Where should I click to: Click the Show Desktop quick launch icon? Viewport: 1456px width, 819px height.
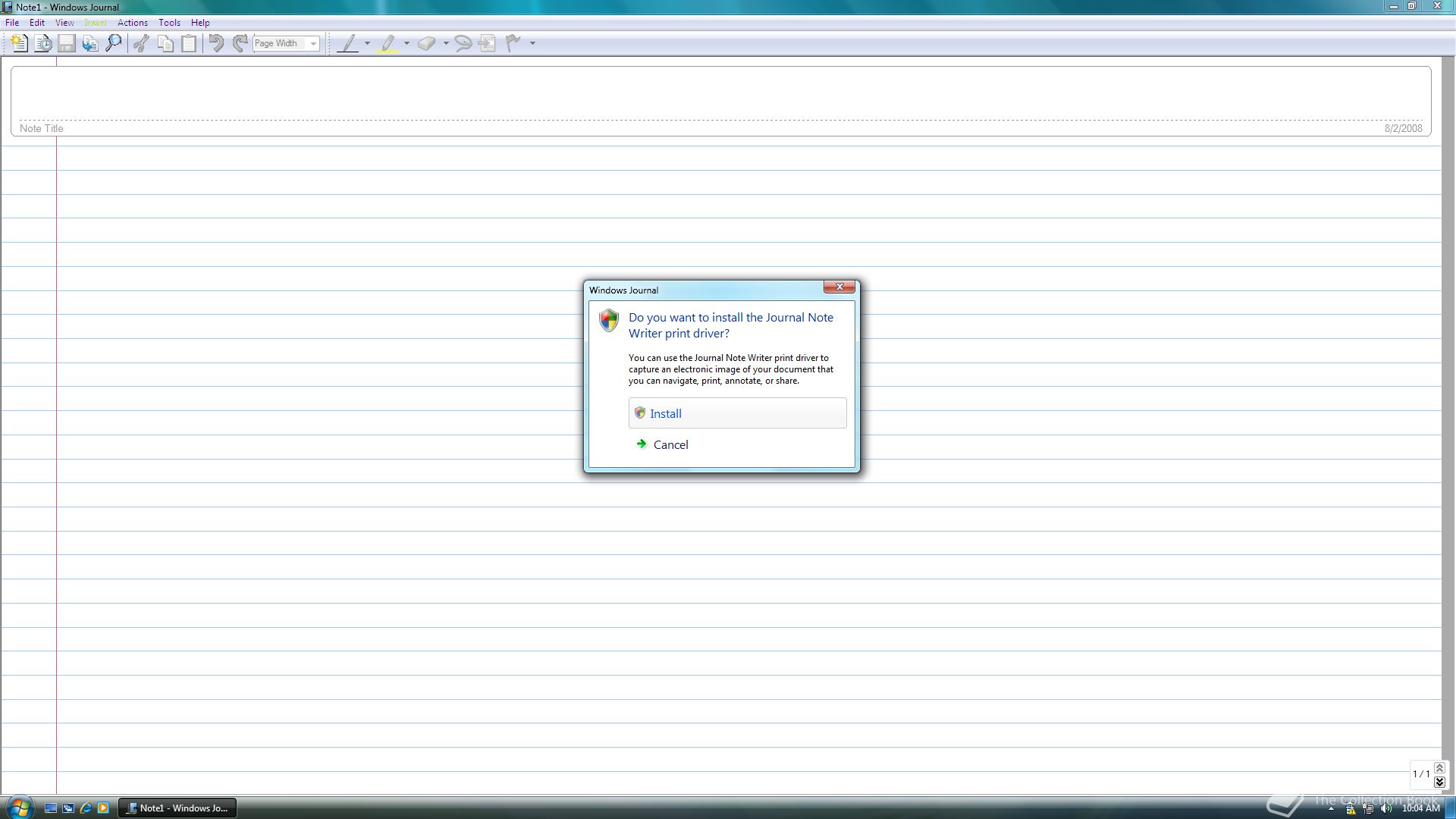pyautogui.click(x=51, y=808)
